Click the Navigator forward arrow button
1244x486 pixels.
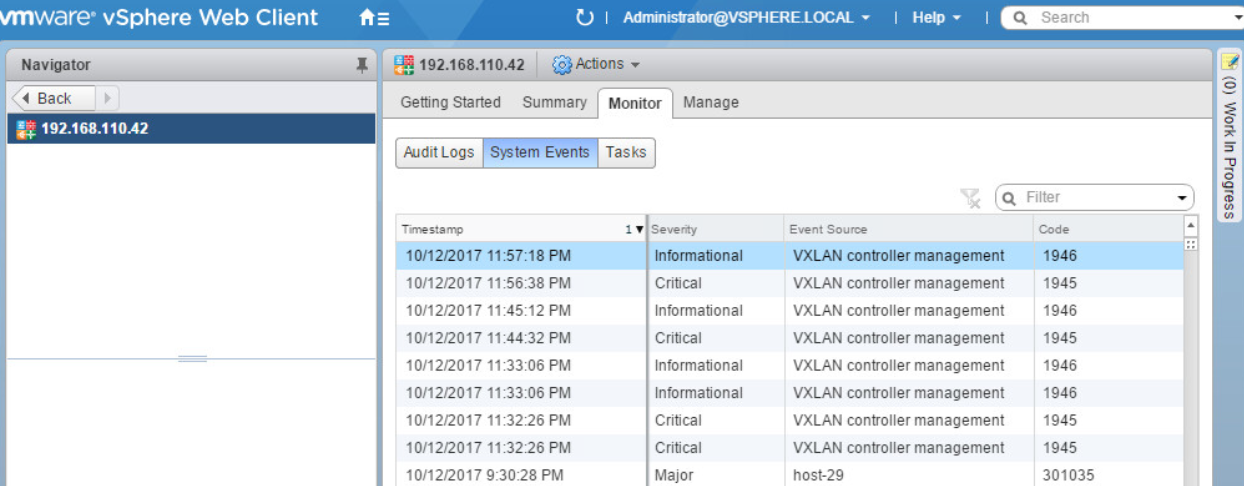pos(107,98)
